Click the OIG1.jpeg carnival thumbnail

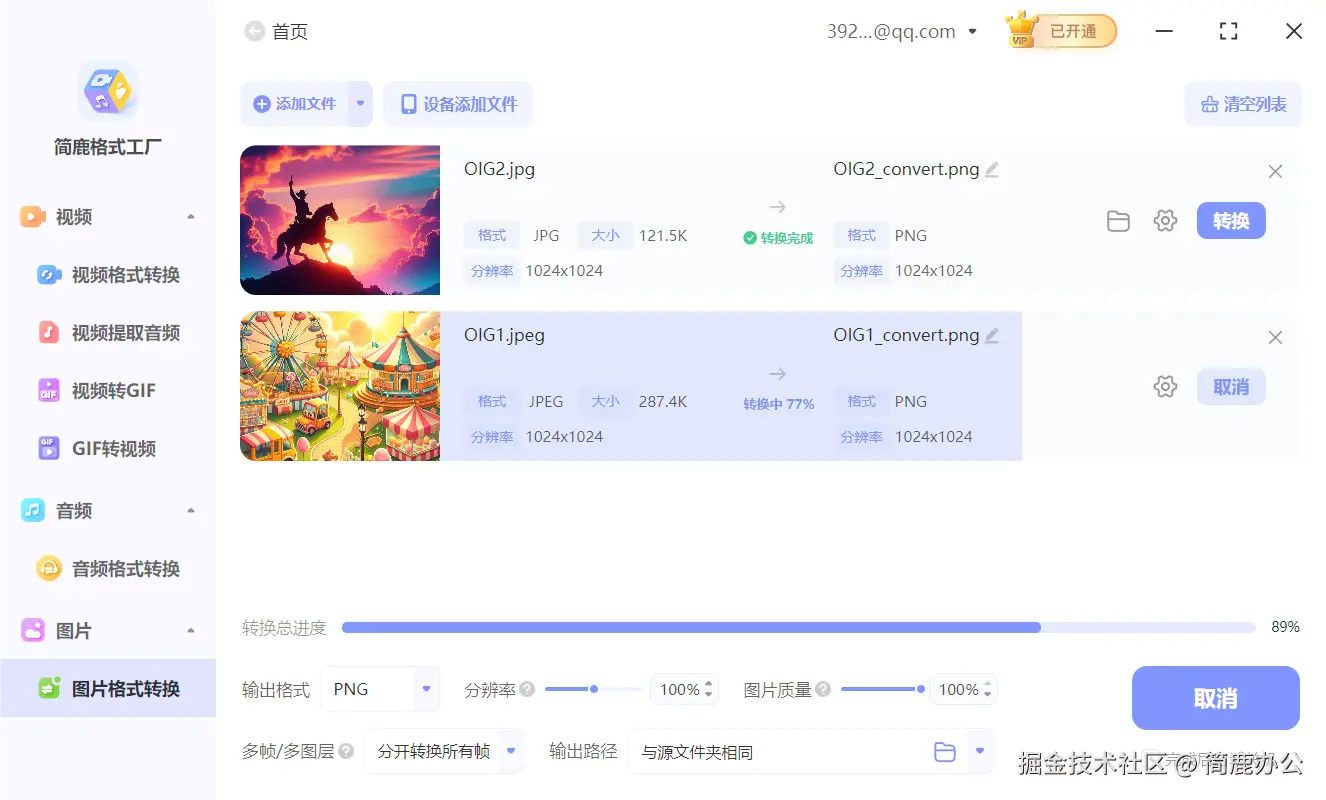(340, 386)
